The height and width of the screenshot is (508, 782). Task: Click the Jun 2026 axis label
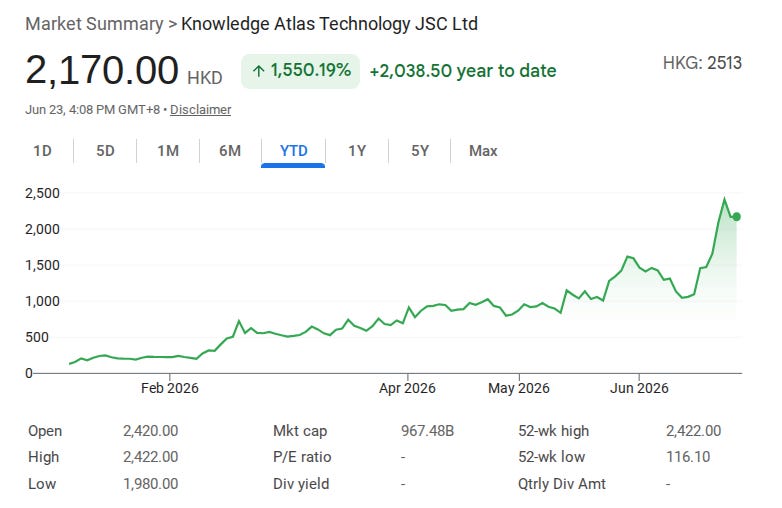click(x=639, y=388)
